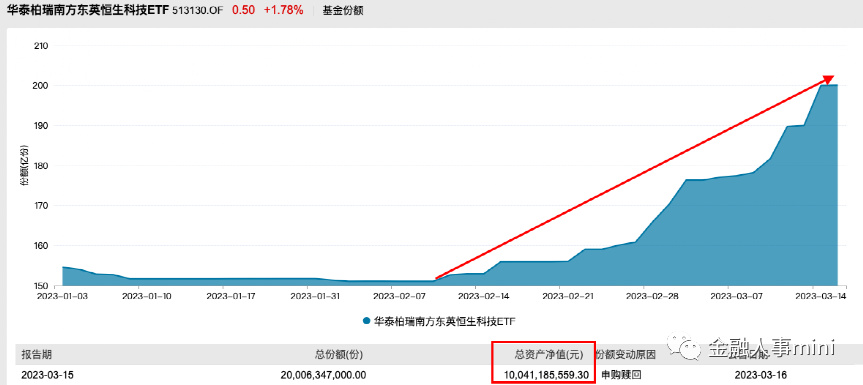Viewport: 863px width, 385px height.
Task: Click y-axis label 160
Action: [41, 246]
